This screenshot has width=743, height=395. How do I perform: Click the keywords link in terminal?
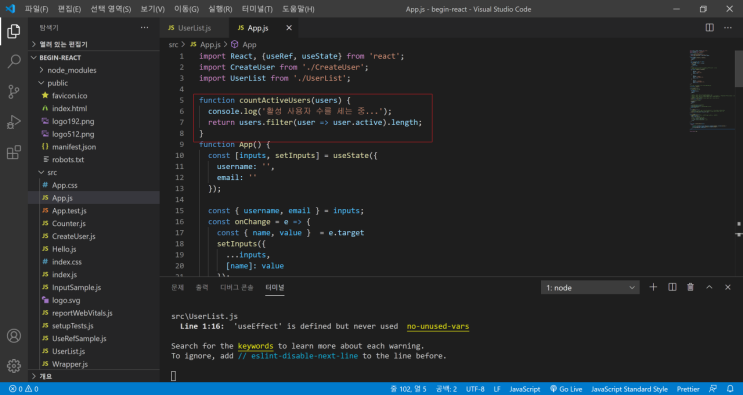click(255, 346)
